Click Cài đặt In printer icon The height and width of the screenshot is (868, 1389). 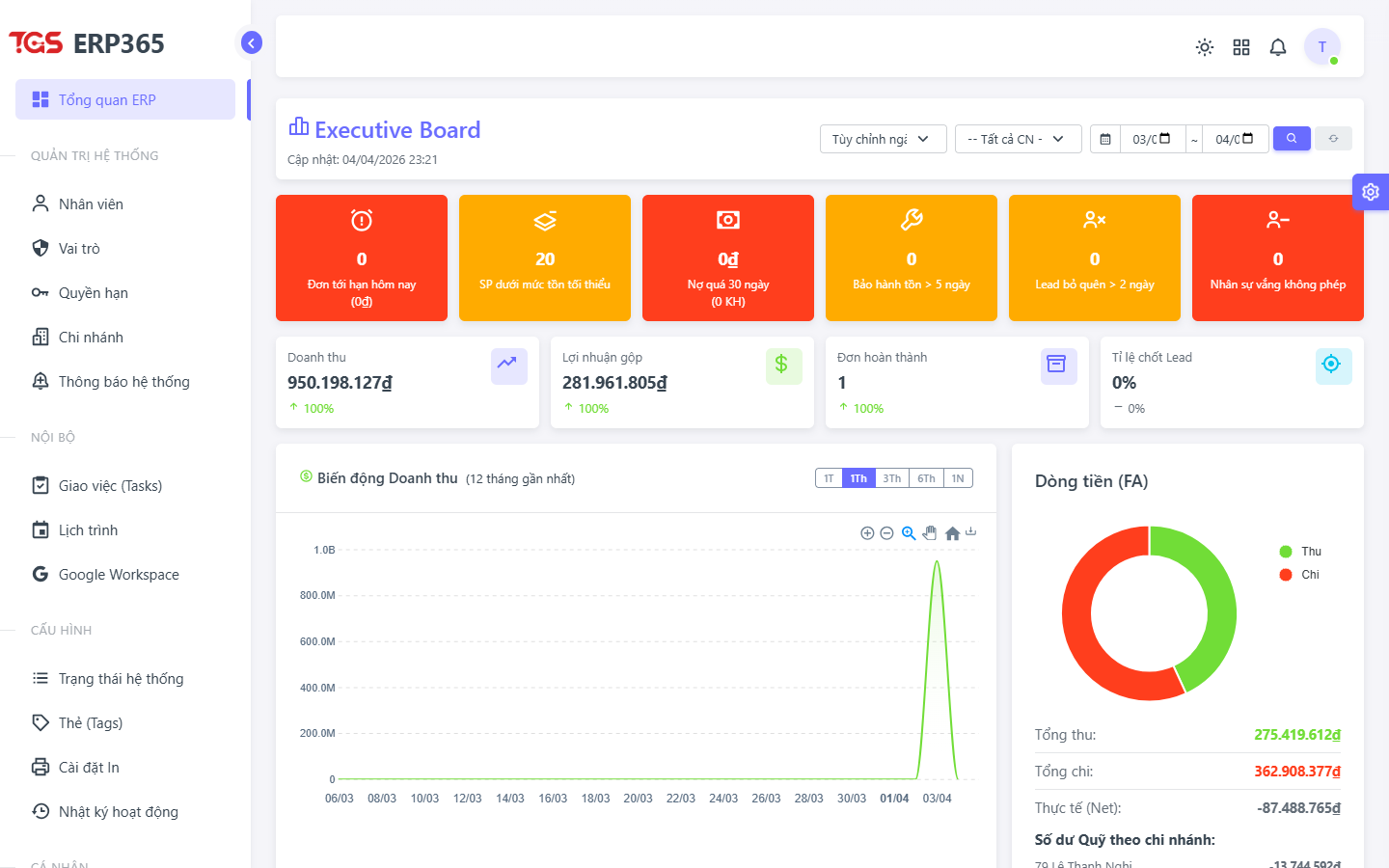(x=41, y=767)
